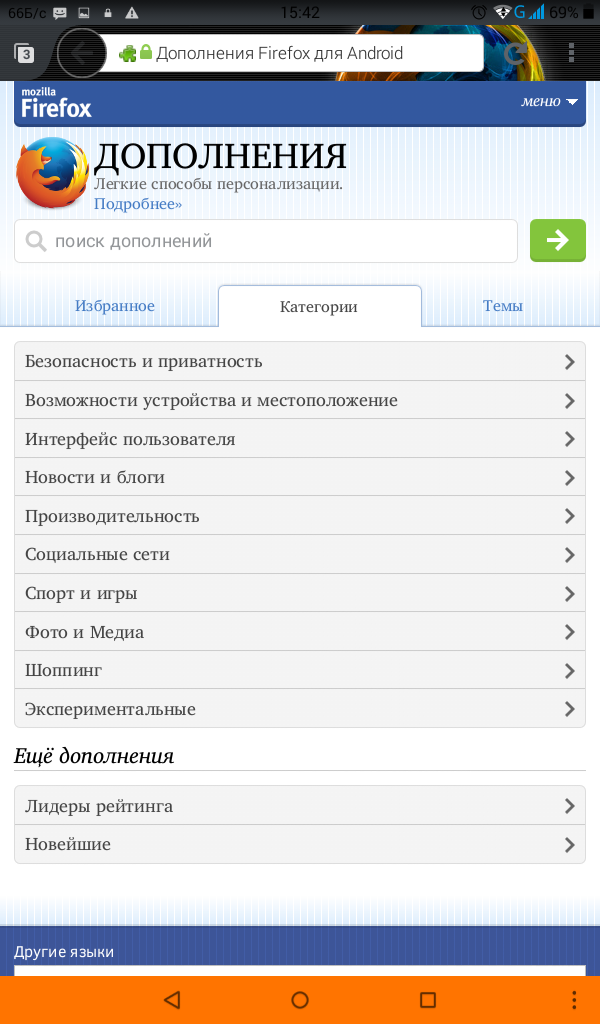Switch to the Избранное tab
600x1024 pixels.
click(115, 306)
